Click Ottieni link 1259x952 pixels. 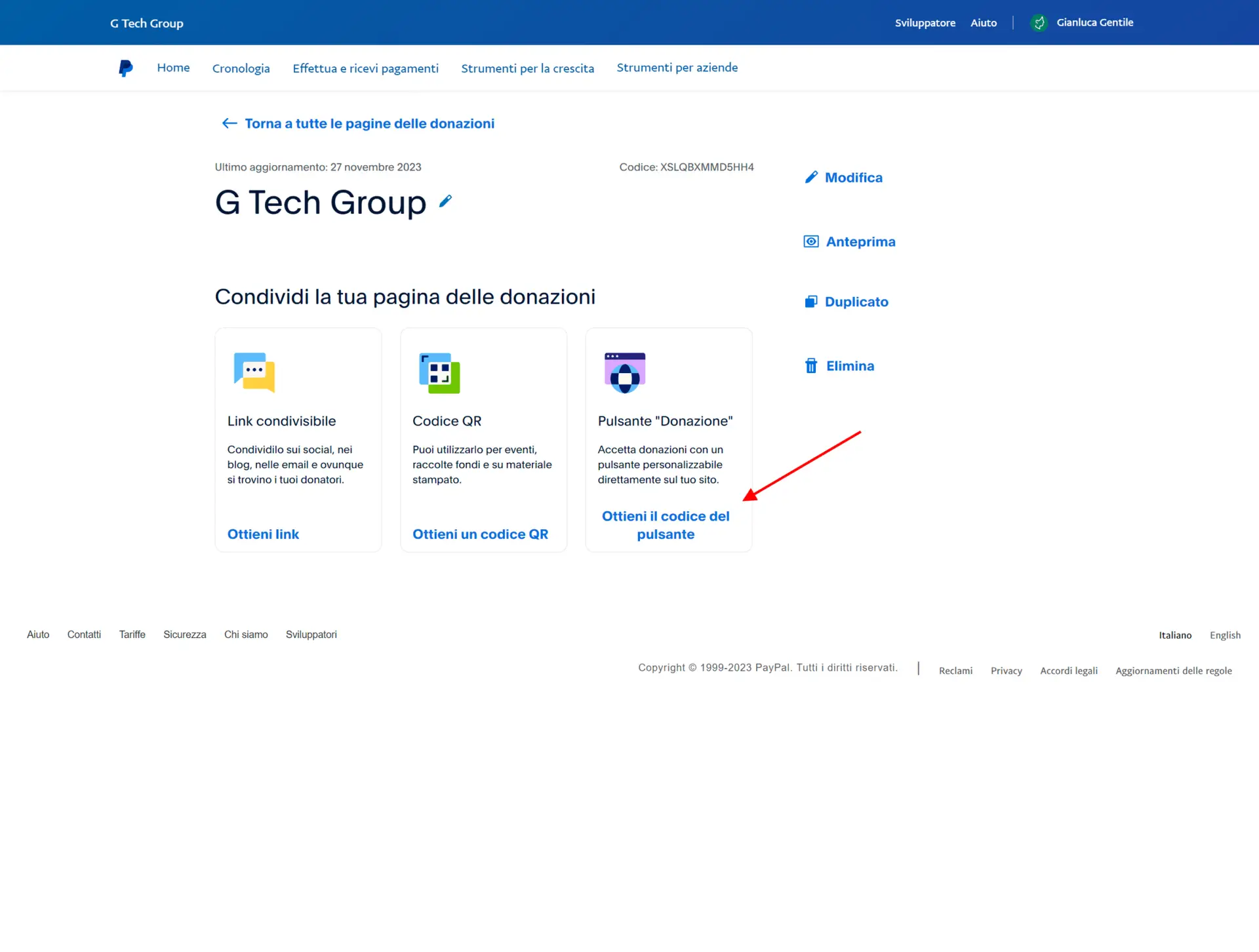coord(263,534)
